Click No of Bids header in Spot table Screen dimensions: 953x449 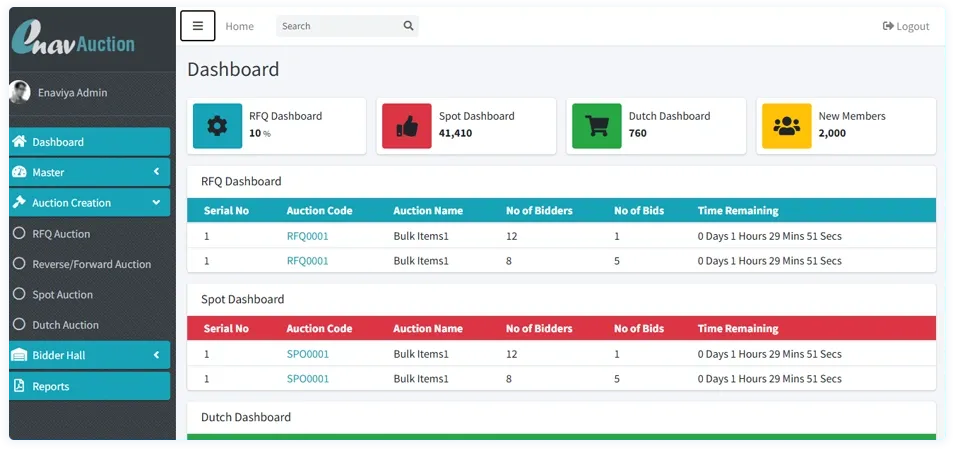pyautogui.click(x=639, y=329)
